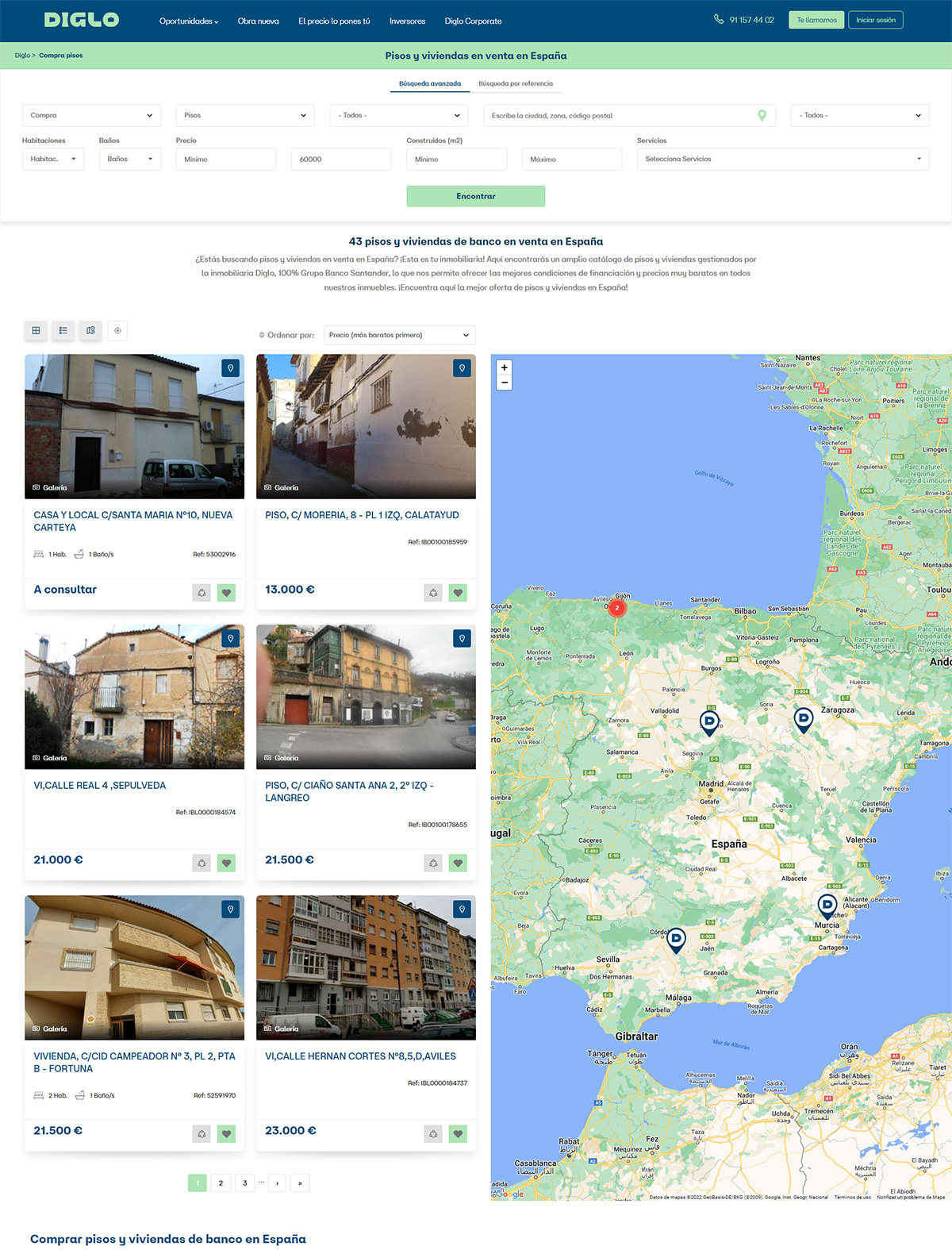Zoom in on the map

(504, 367)
